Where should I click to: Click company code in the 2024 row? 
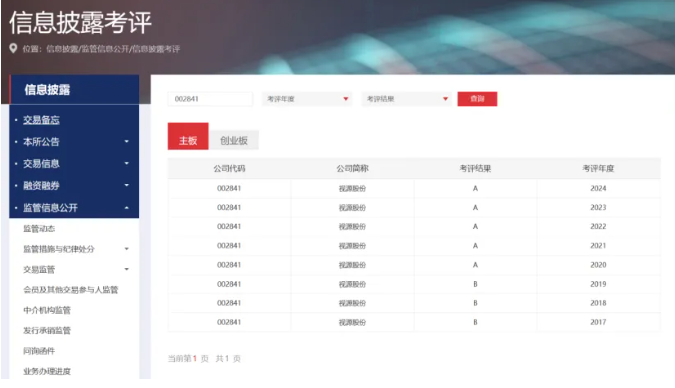point(229,188)
